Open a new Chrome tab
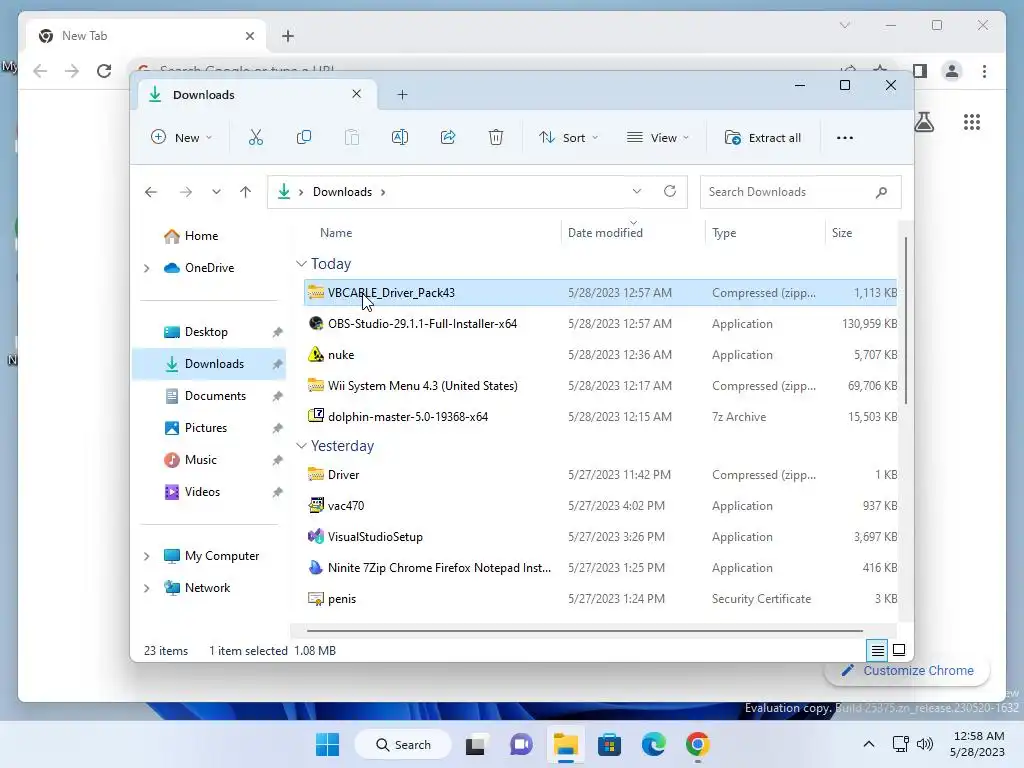 click(x=288, y=36)
